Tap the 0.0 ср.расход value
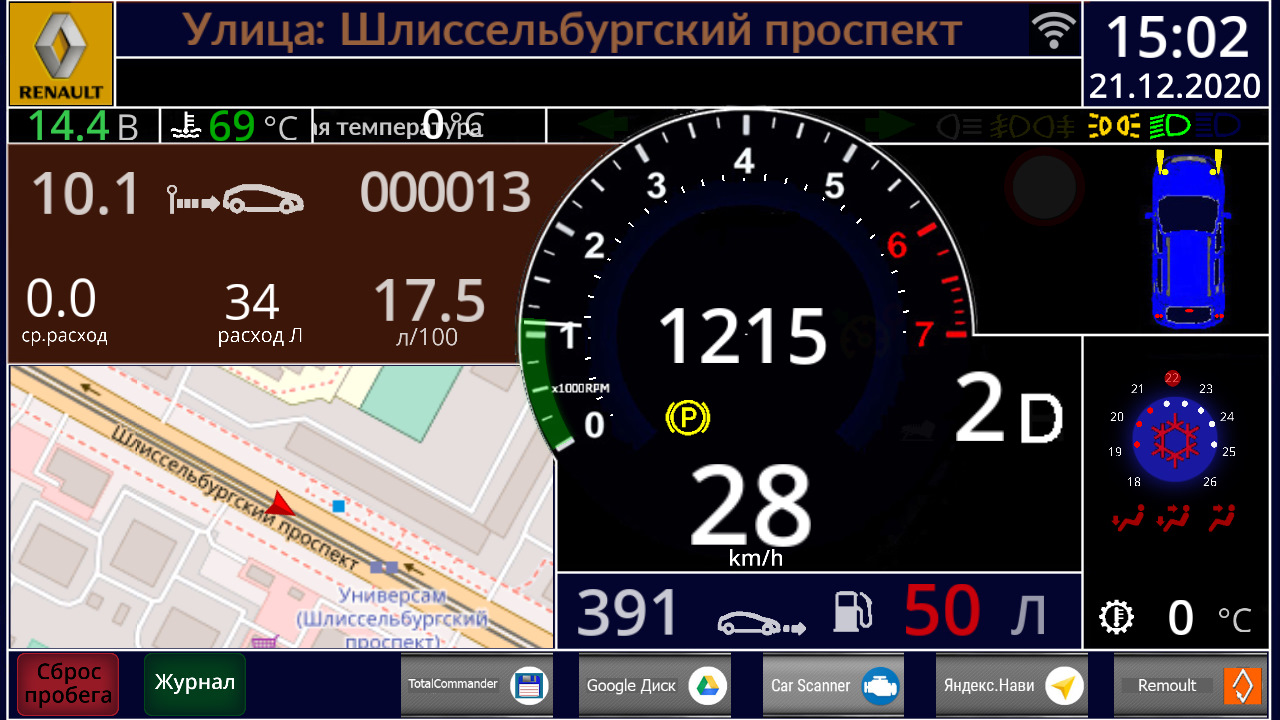Image resolution: width=1280 pixels, height=720 pixels. [61, 299]
